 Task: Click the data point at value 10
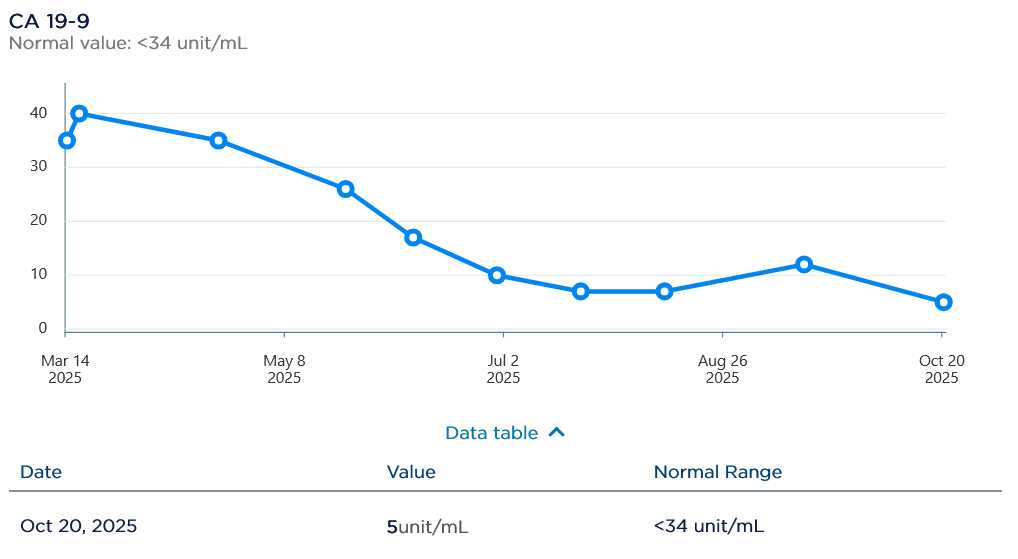(497, 276)
